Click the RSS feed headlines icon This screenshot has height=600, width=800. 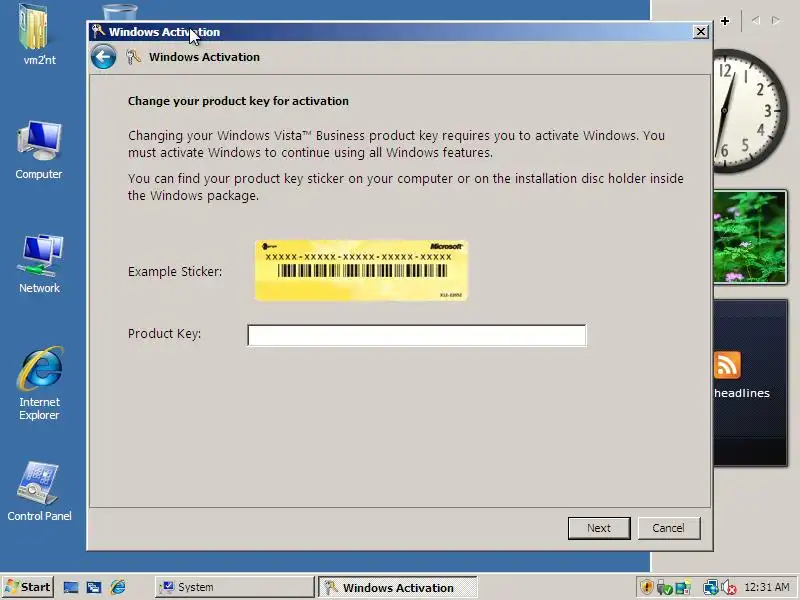pyautogui.click(x=727, y=365)
